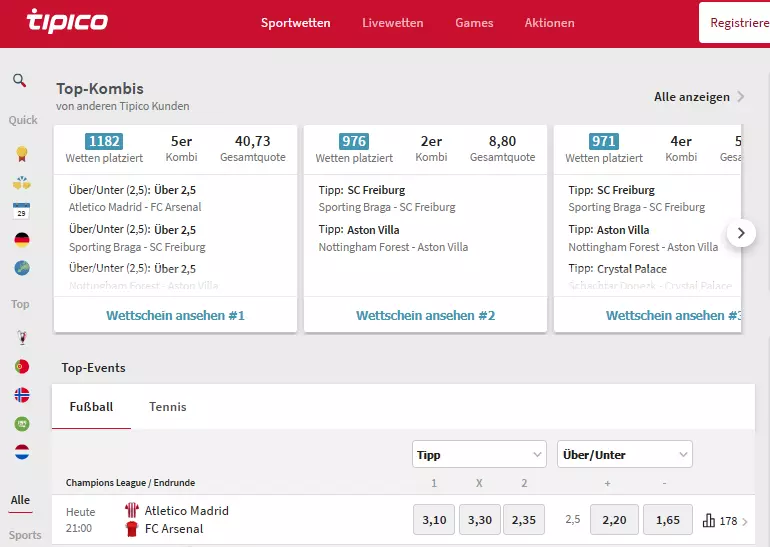Image resolution: width=770 pixels, height=547 pixels.
Task: Click the Atletico Madrid jersey icon
Action: (132, 510)
